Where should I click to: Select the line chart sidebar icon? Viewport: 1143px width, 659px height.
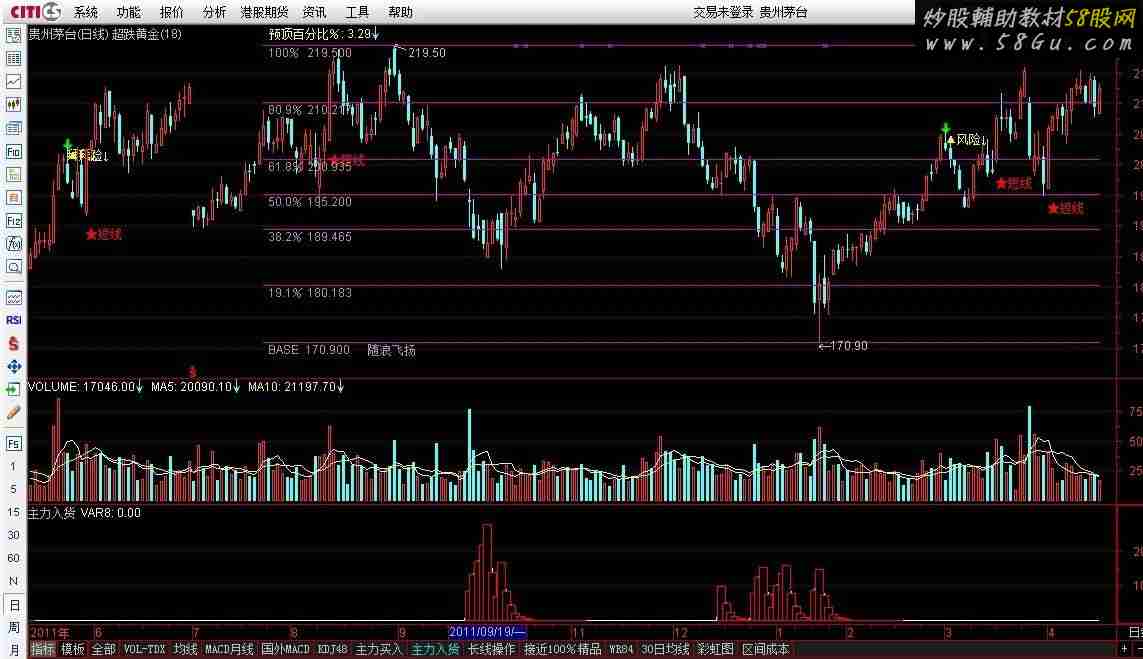14,82
